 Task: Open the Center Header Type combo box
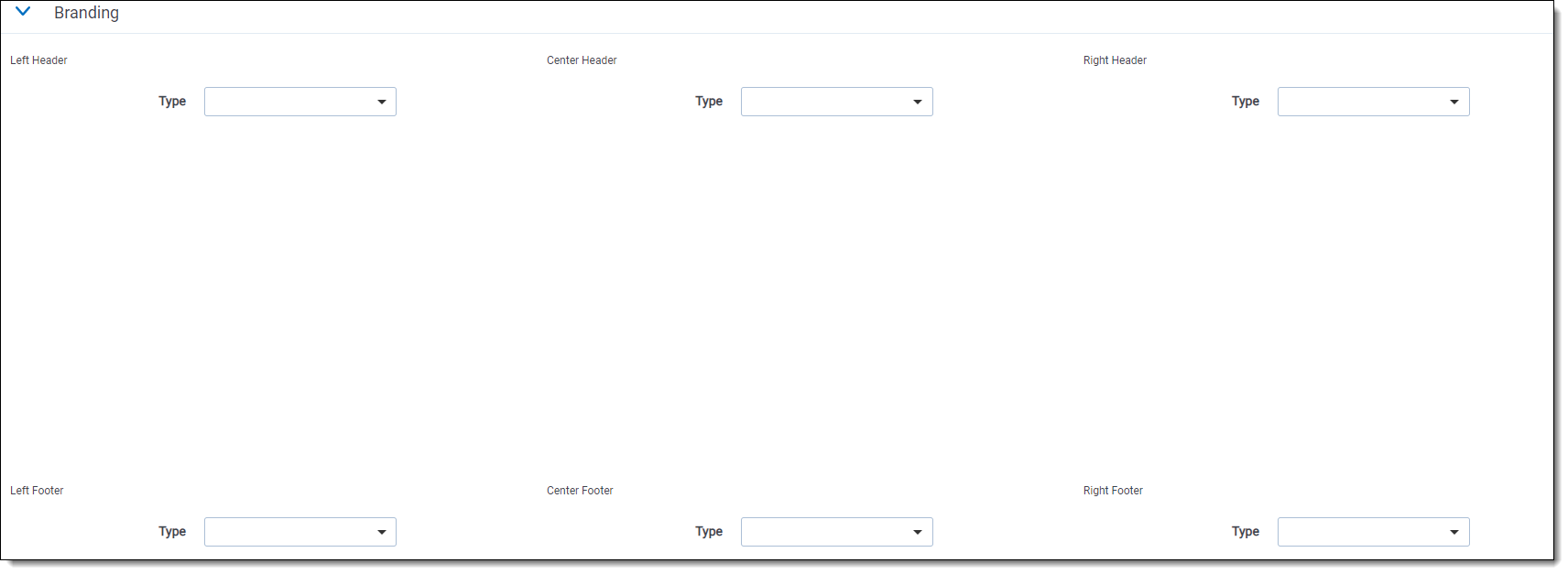pos(824,102)
